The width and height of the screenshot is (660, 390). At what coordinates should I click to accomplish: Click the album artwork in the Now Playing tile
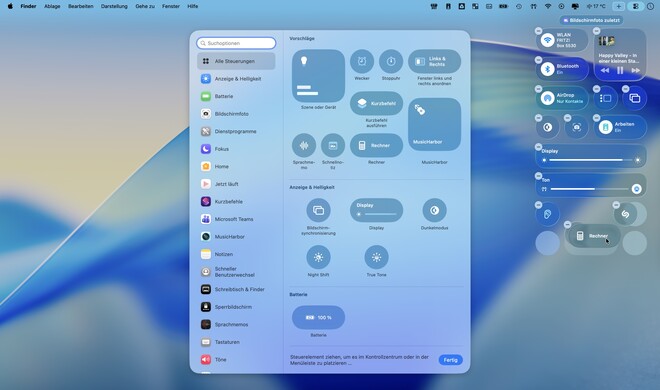(607, 41)
